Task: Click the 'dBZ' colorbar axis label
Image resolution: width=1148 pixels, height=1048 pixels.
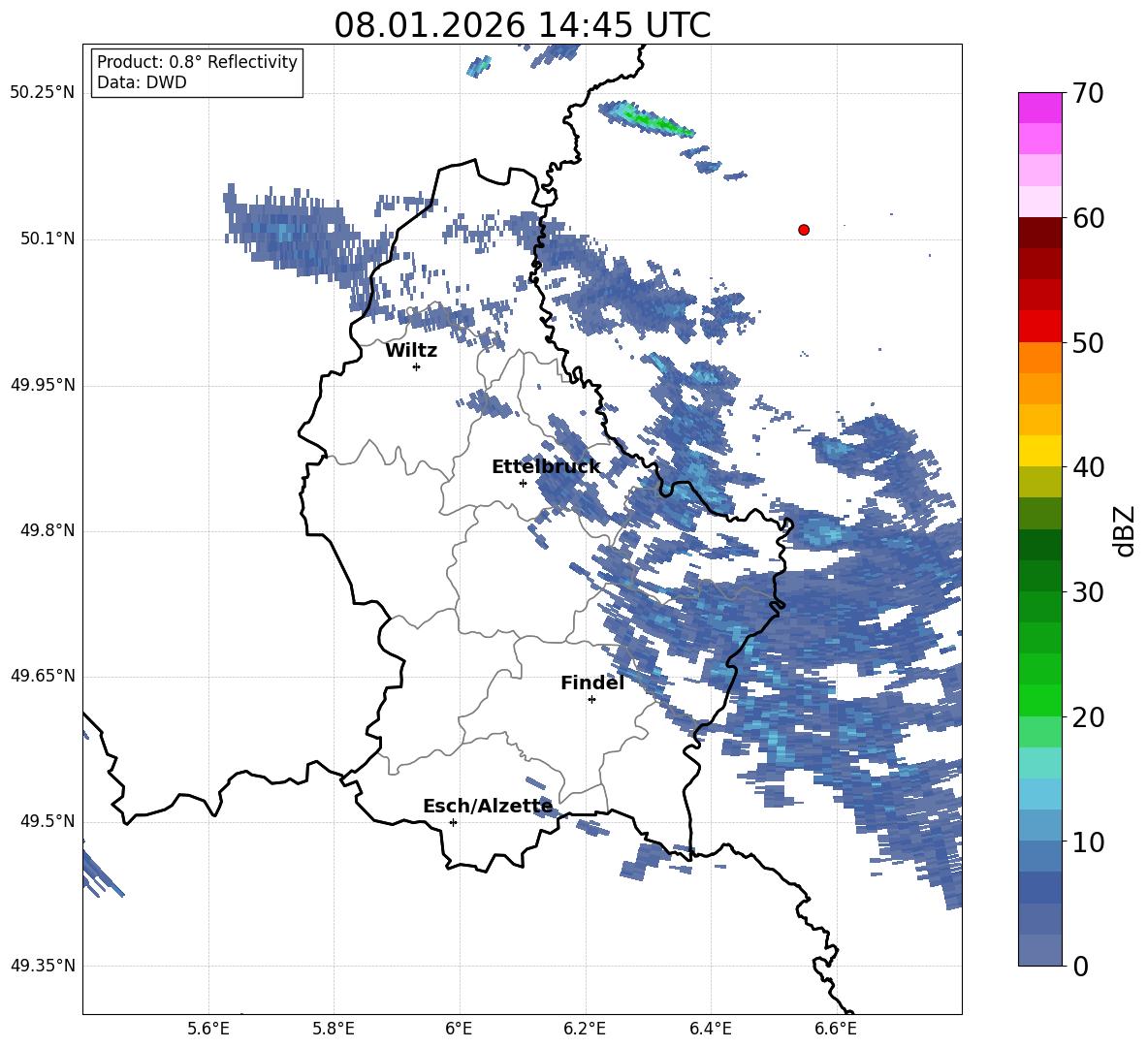Action: 1125,530
